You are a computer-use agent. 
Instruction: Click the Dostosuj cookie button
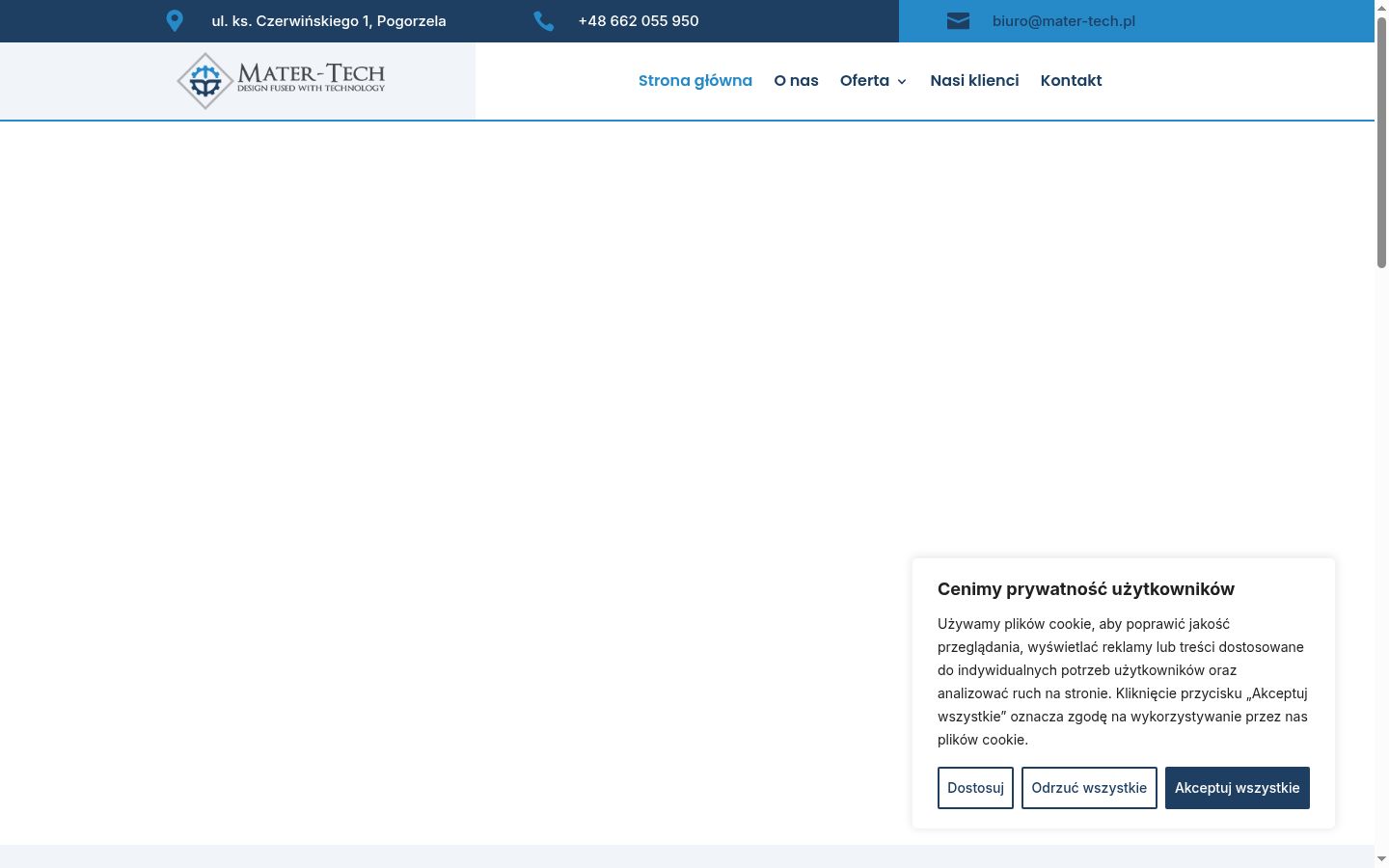pyautogui.click(x=975, y=788)
